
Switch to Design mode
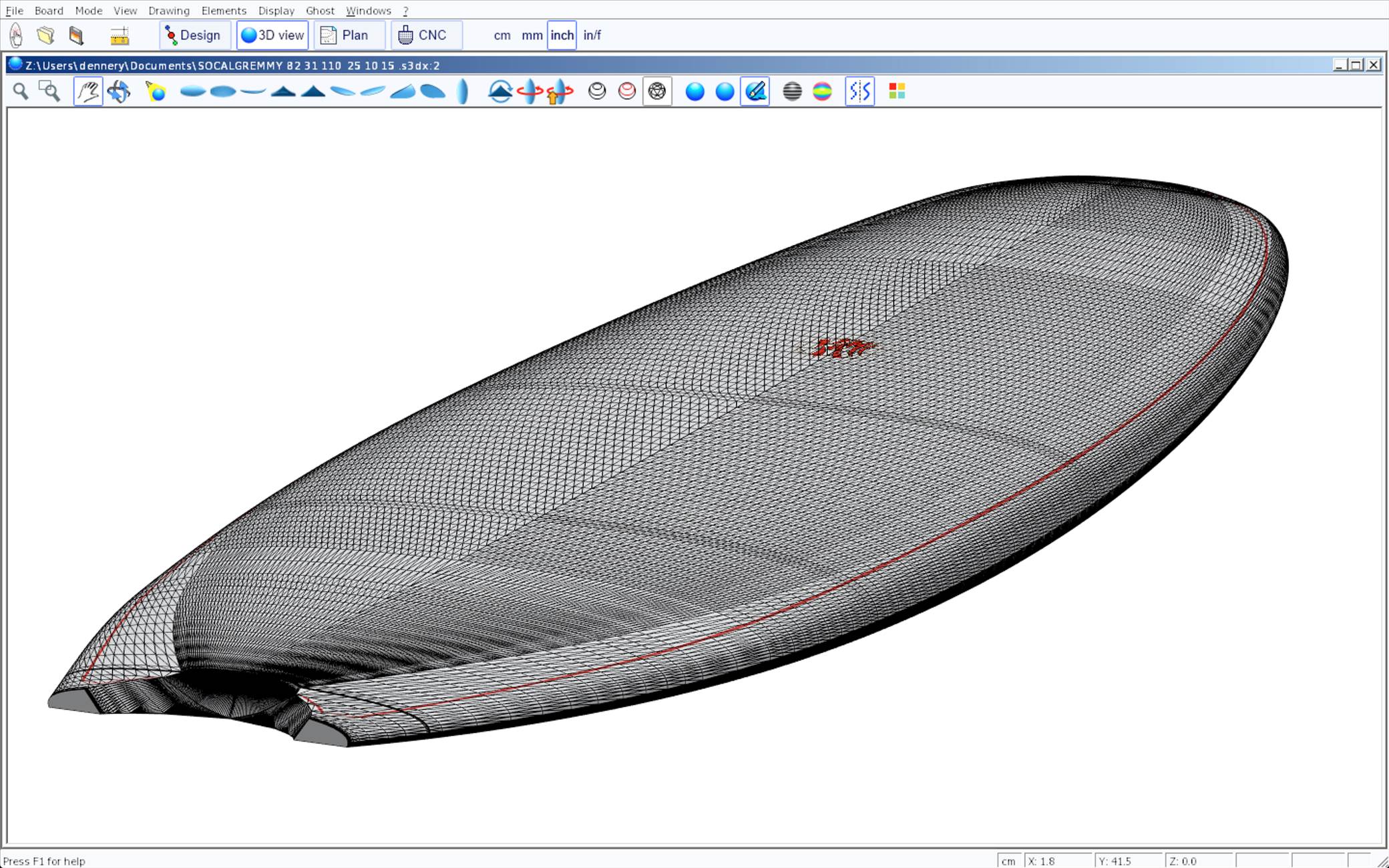click(194, 35)
